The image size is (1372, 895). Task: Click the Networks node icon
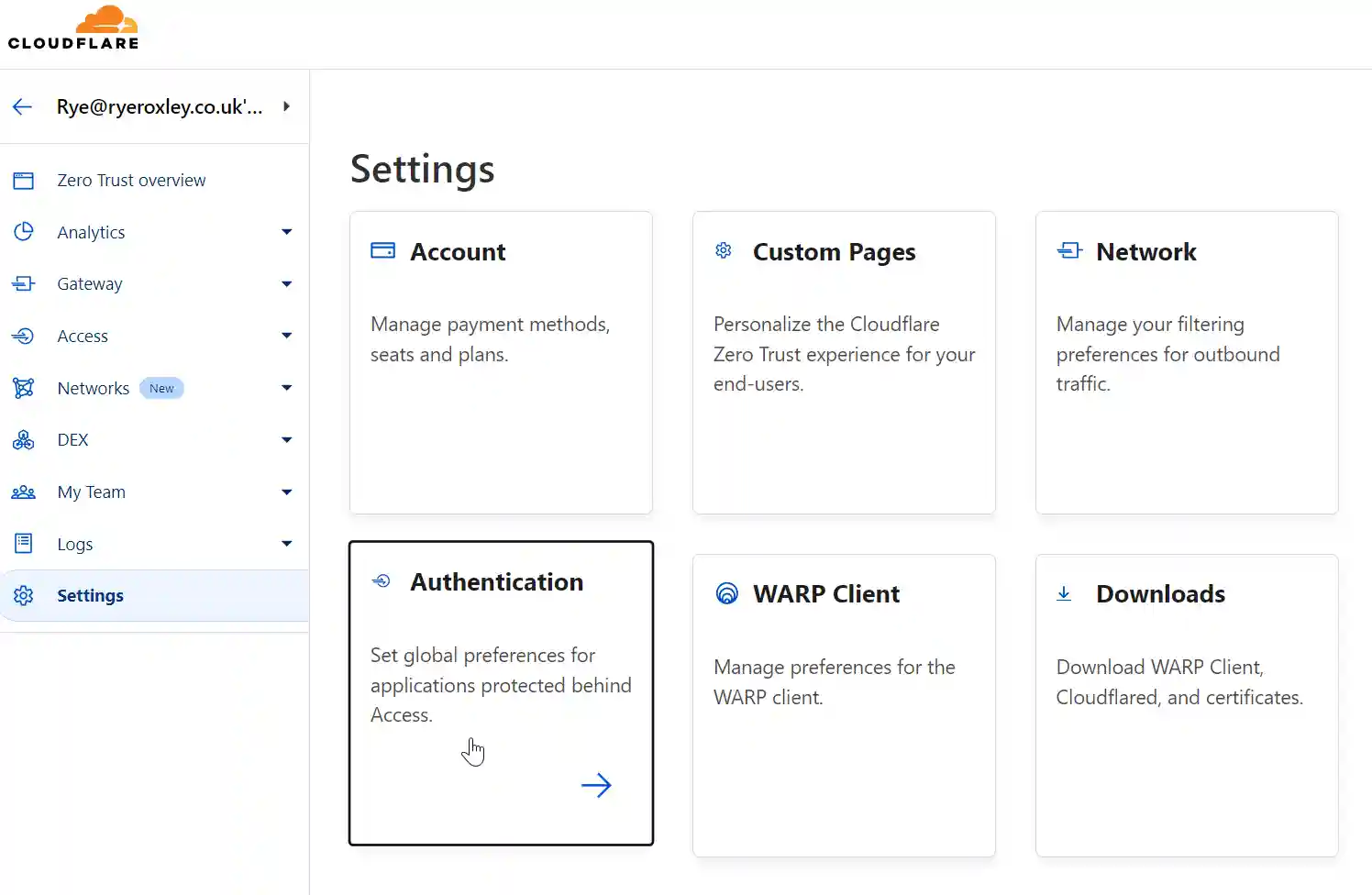pyautogui.click(x=23, y=387)
